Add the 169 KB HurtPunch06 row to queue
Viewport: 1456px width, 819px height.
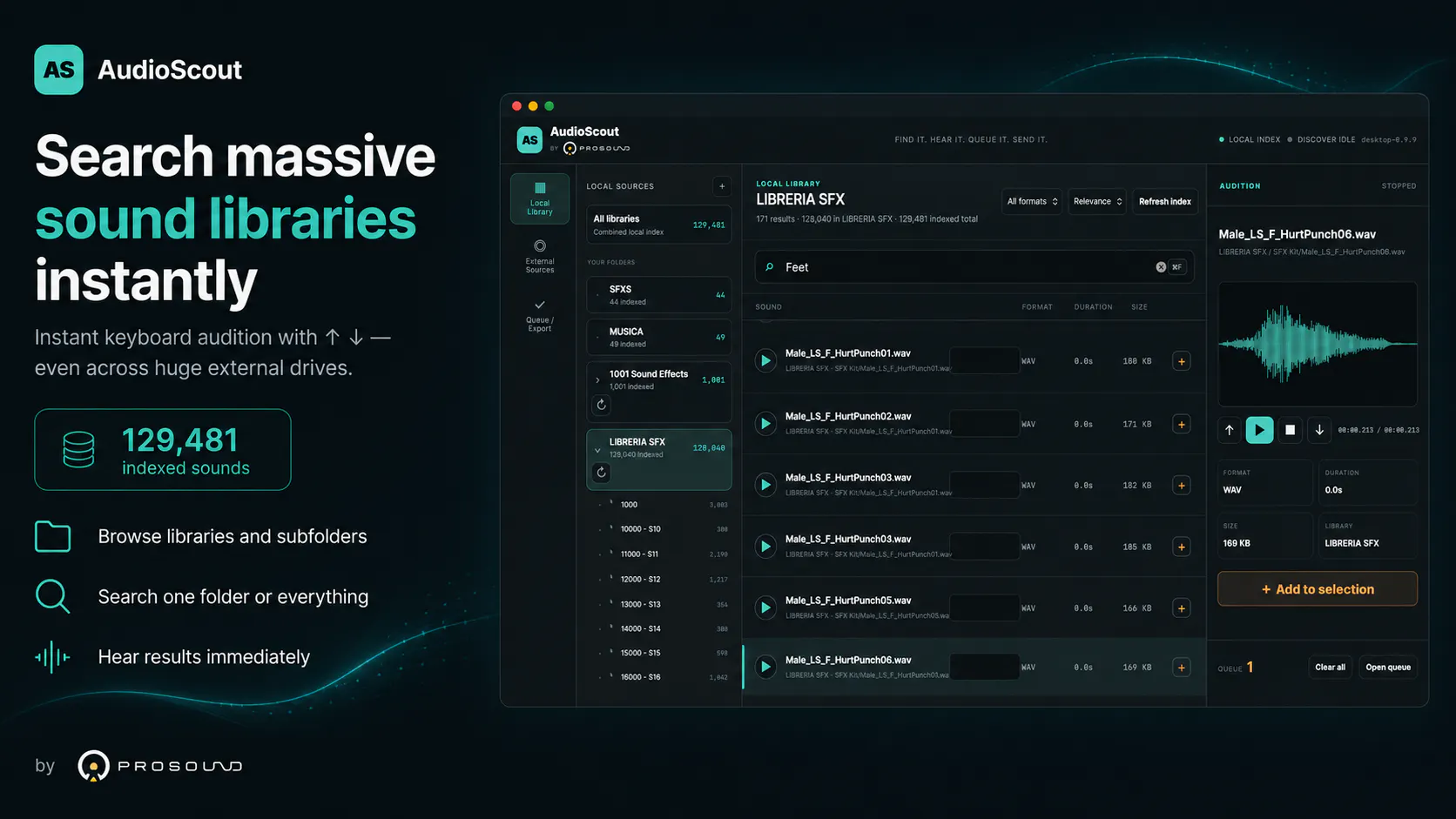coord(1182,668)
